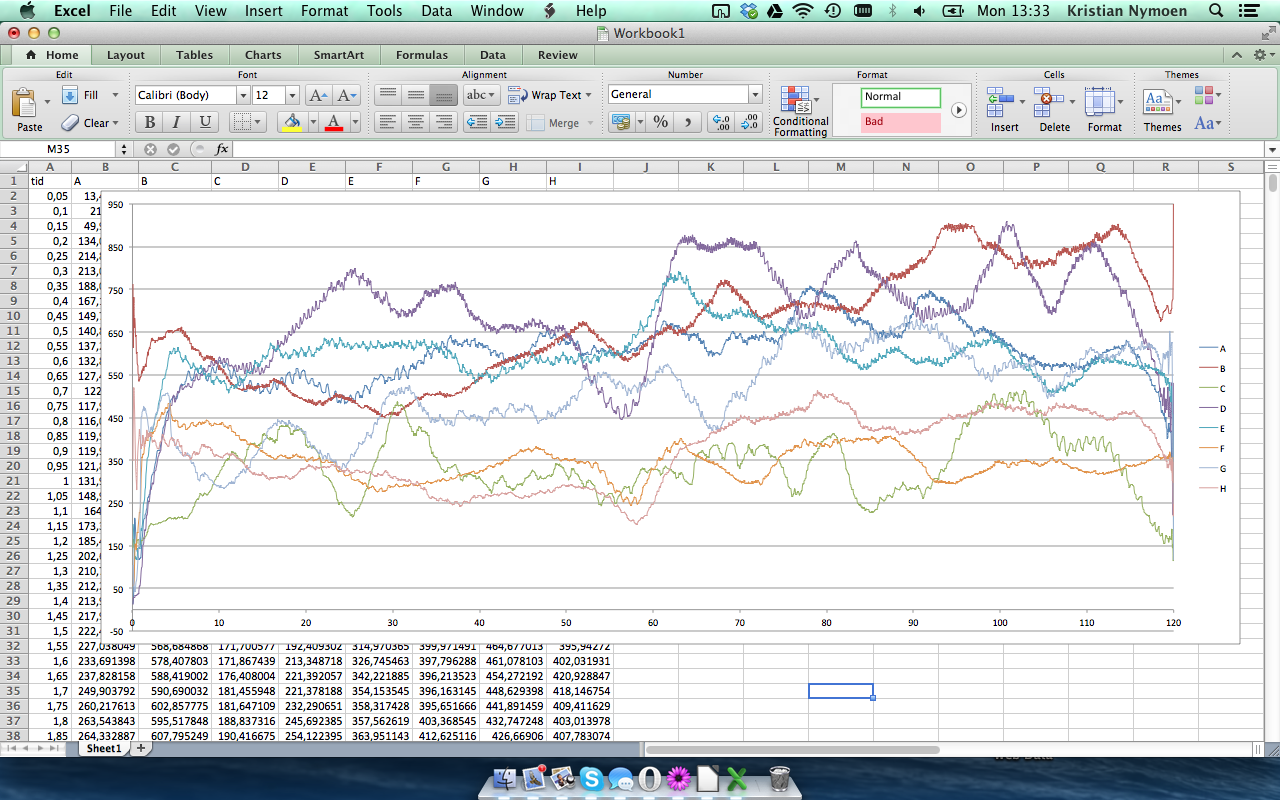Set vertical alignment to bottom
The height and width of the screenshot is (800, 1280).
(x=444, y=95)
